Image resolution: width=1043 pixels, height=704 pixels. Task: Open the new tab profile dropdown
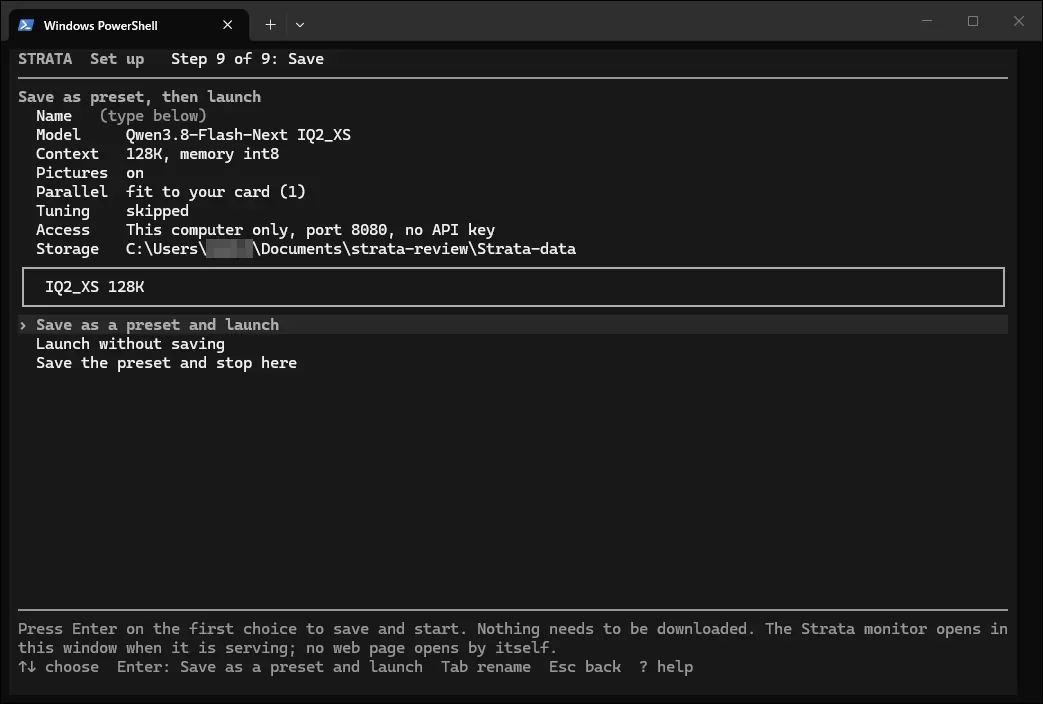pos(300,25)
